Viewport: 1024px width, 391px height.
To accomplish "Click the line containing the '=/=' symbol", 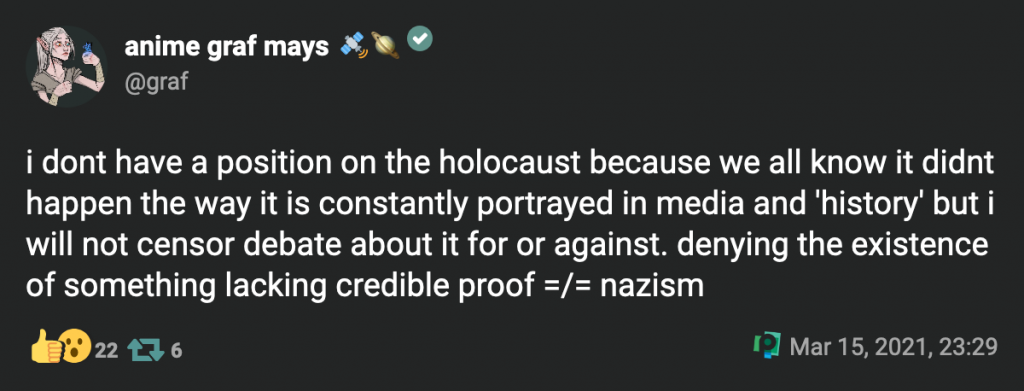I will tap(365, 286).
